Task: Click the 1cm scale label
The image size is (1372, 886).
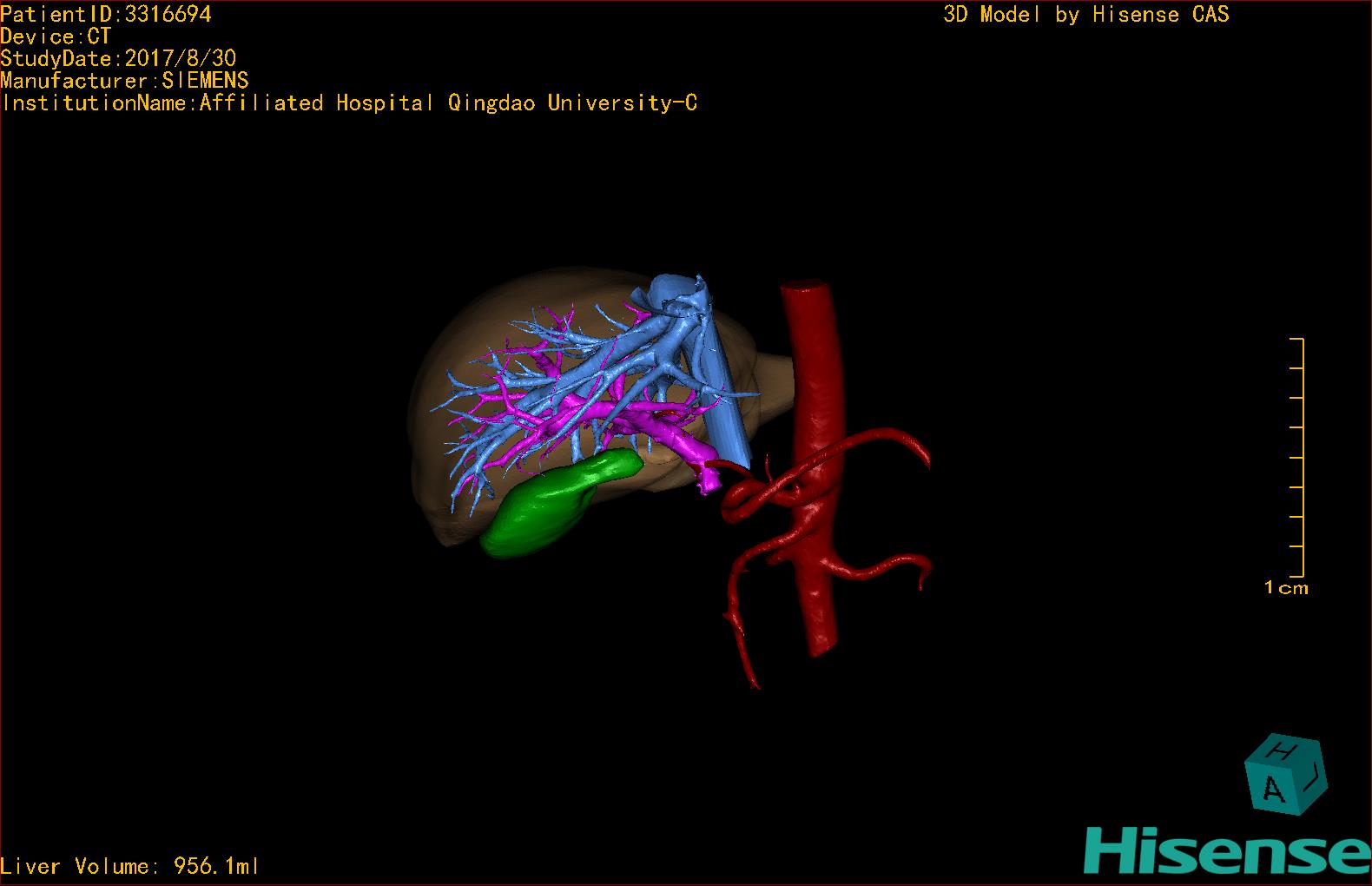Action: 1285,588
